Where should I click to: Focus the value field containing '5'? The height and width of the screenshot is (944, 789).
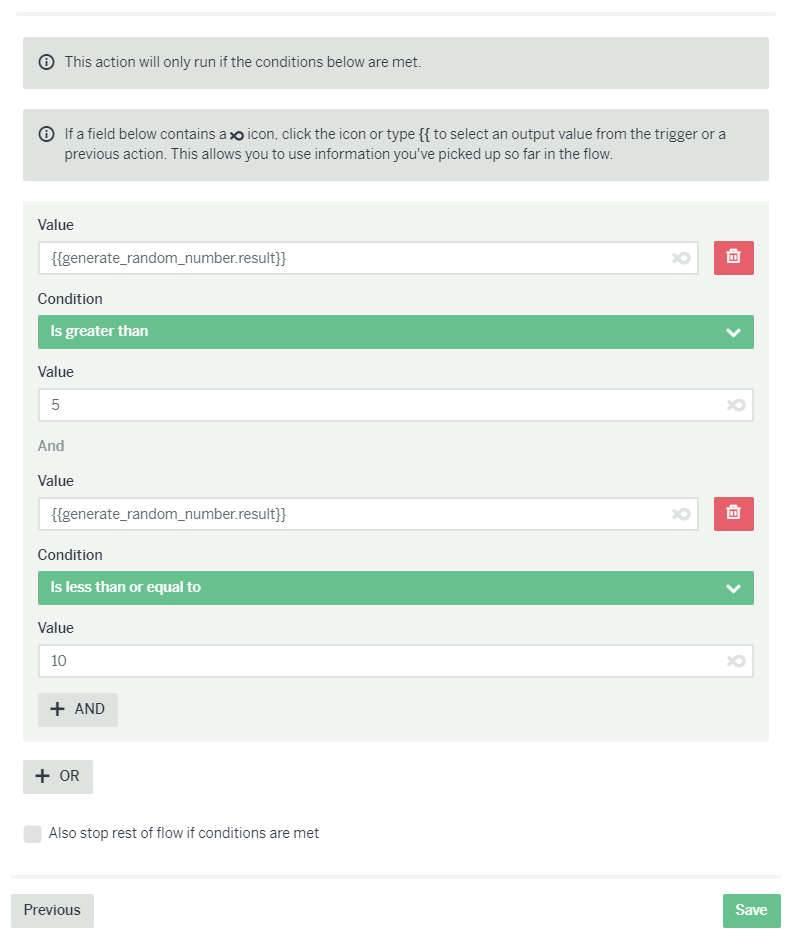click(x=380, y=405)
